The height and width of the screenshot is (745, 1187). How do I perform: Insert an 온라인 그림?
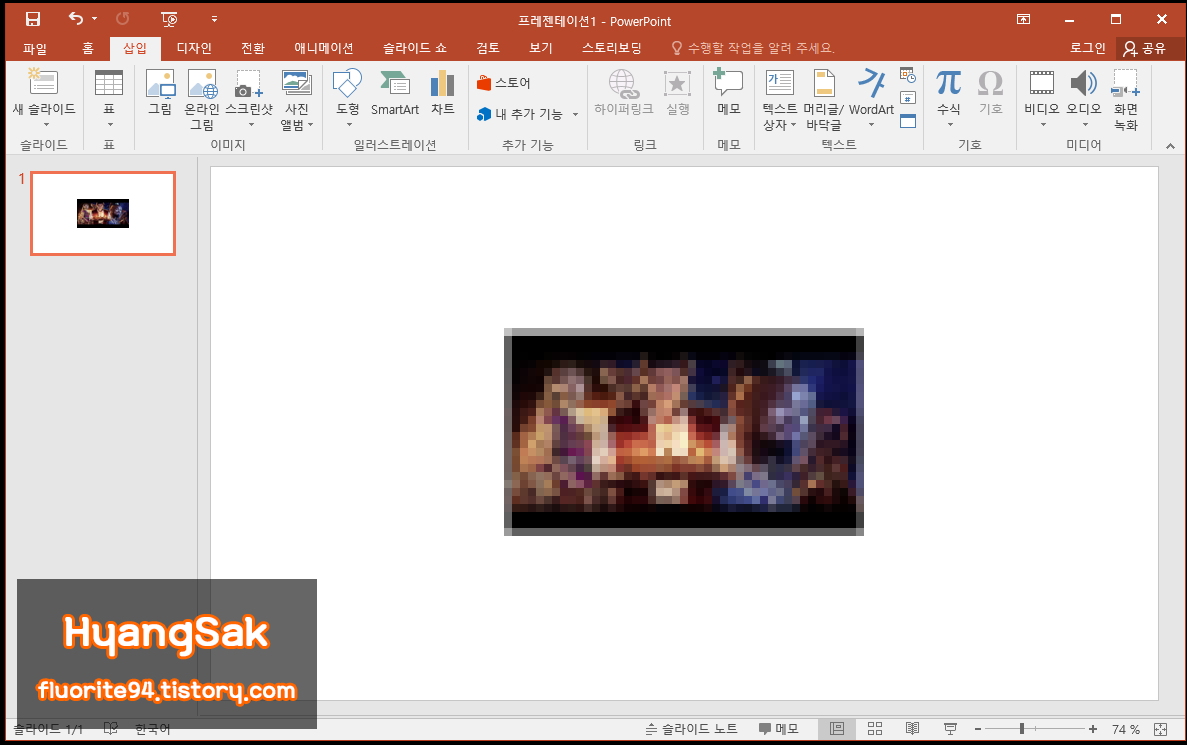pos(202,98)
